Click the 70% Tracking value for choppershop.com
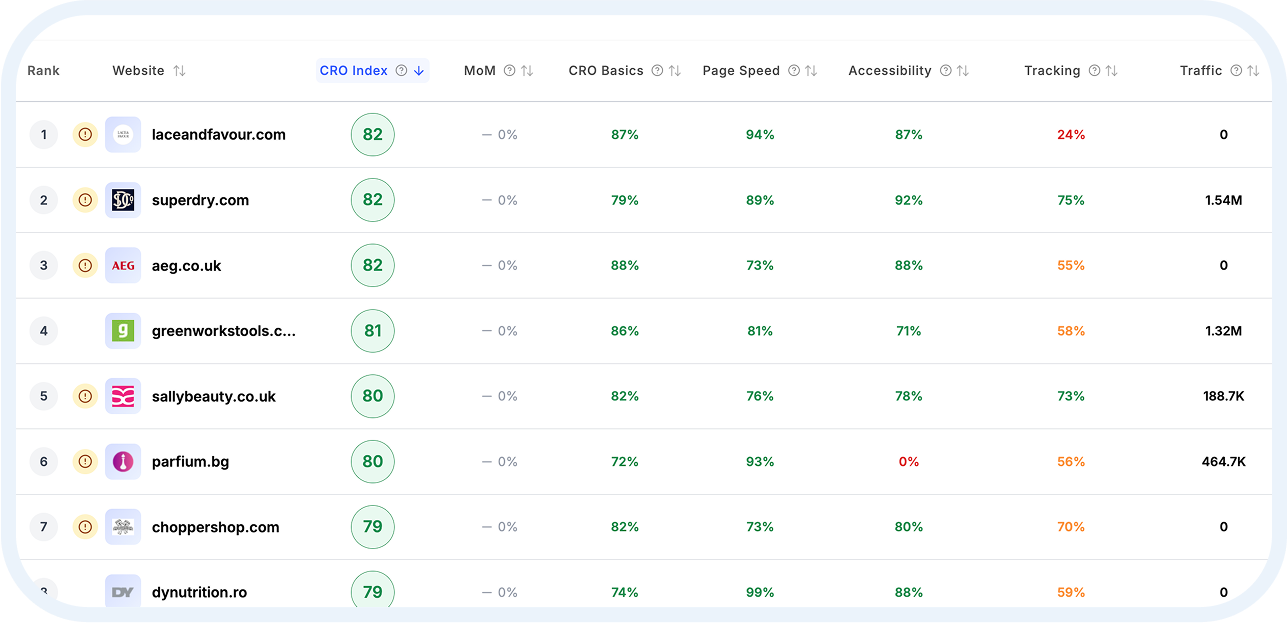1287x623 pixels. pyautogui.click(x=1071, y=526)
